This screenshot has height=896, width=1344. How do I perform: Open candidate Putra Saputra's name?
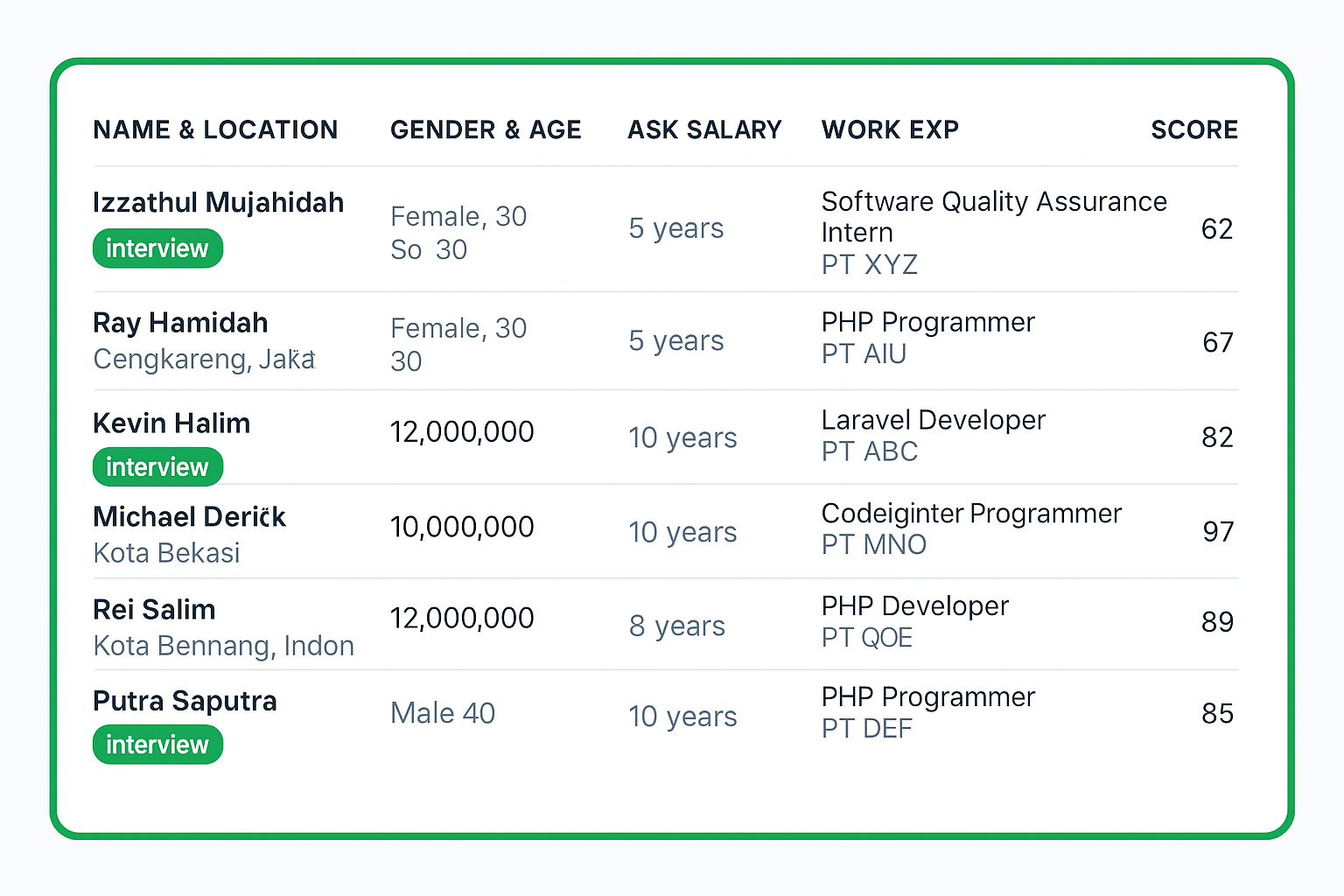(185, 701)
